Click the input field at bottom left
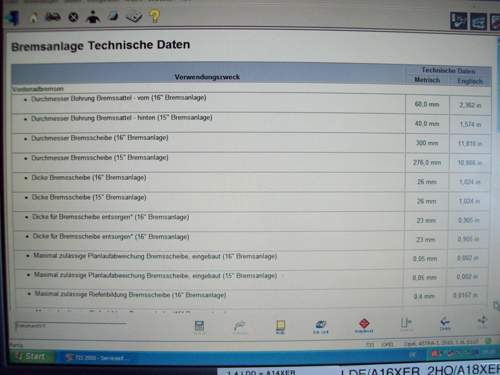500x375 pixels. click(x=71, y=326)
